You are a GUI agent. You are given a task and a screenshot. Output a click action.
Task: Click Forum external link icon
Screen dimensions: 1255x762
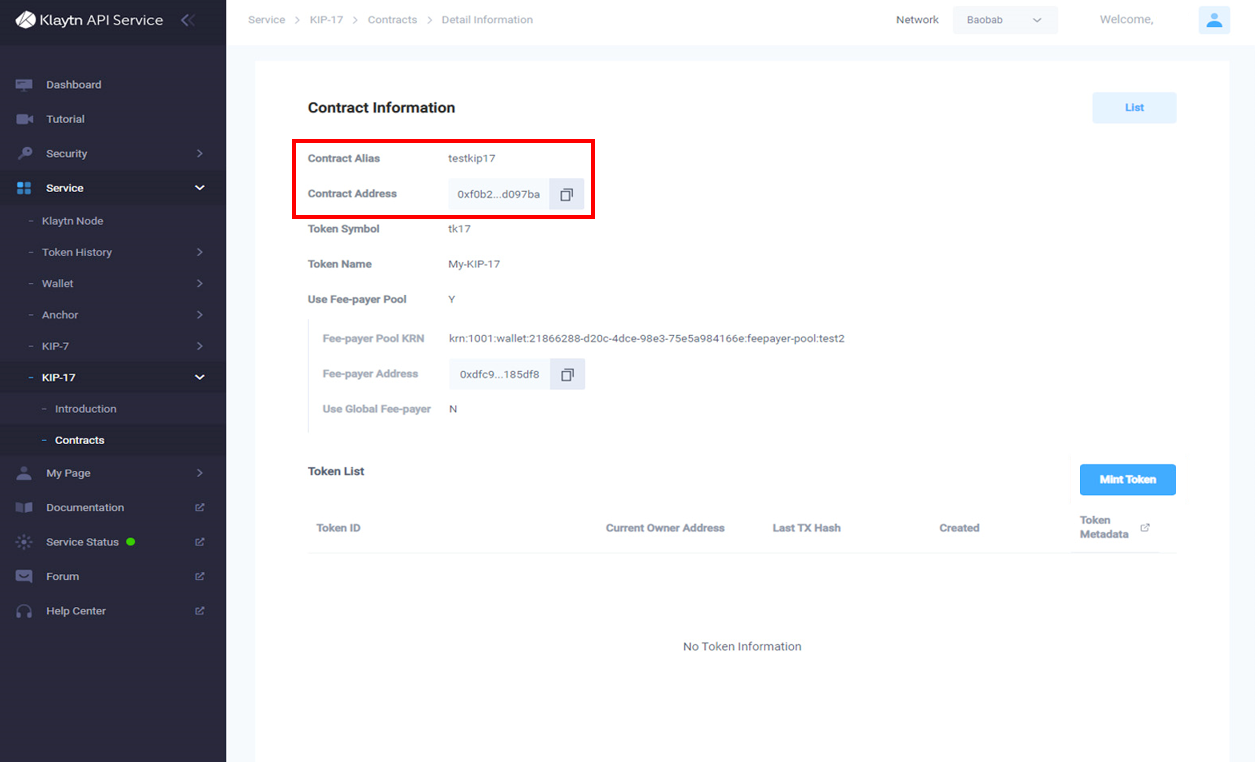(200, 577)
